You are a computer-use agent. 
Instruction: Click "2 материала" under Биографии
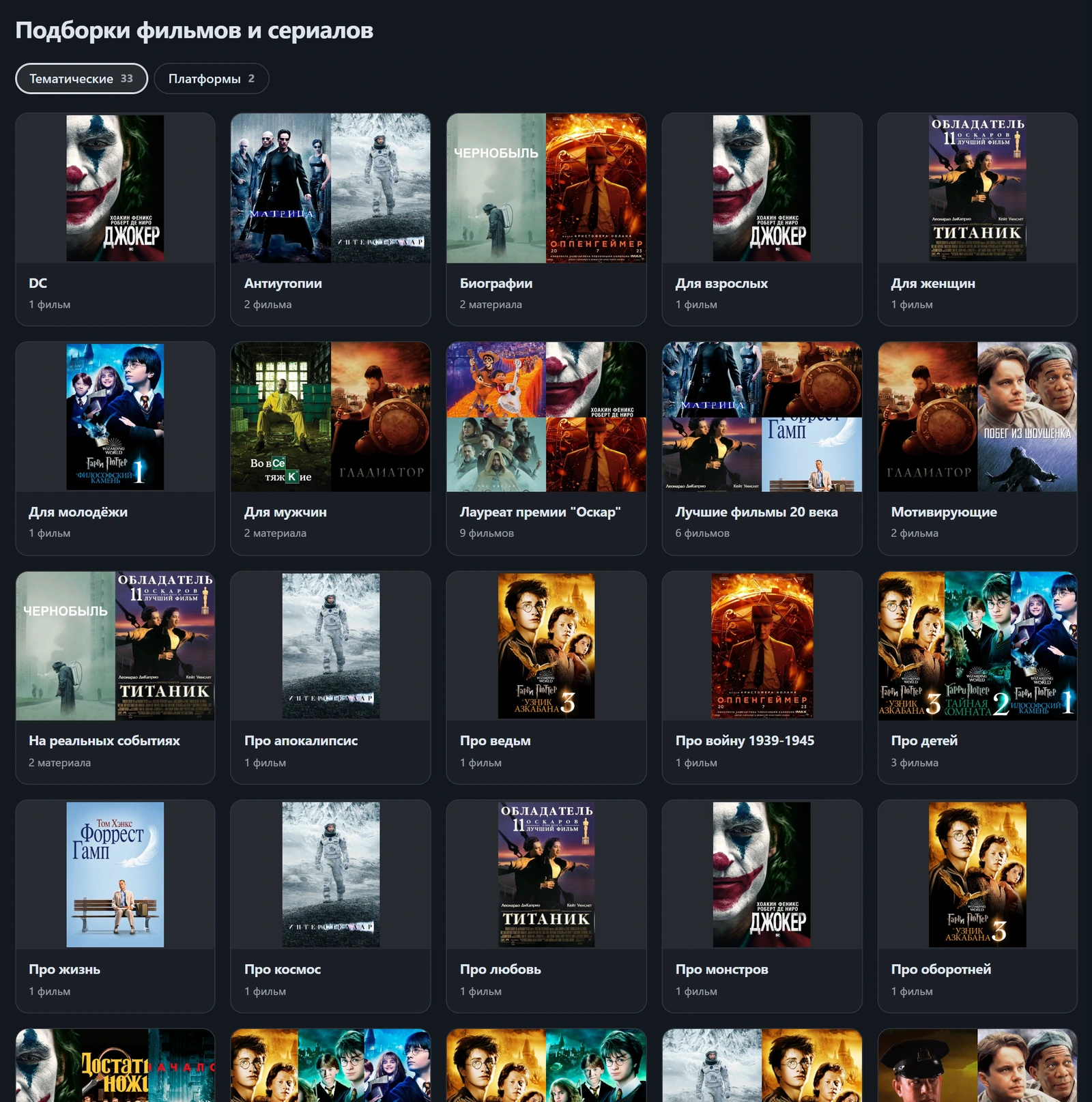point(491,304)
